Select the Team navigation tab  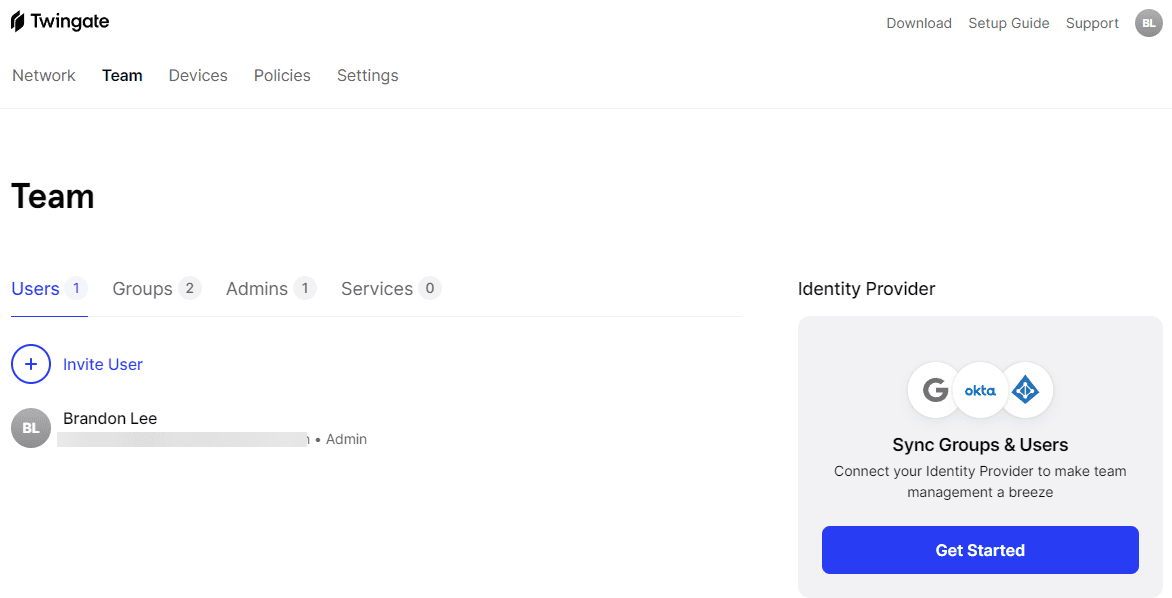(x=122, y=75)
